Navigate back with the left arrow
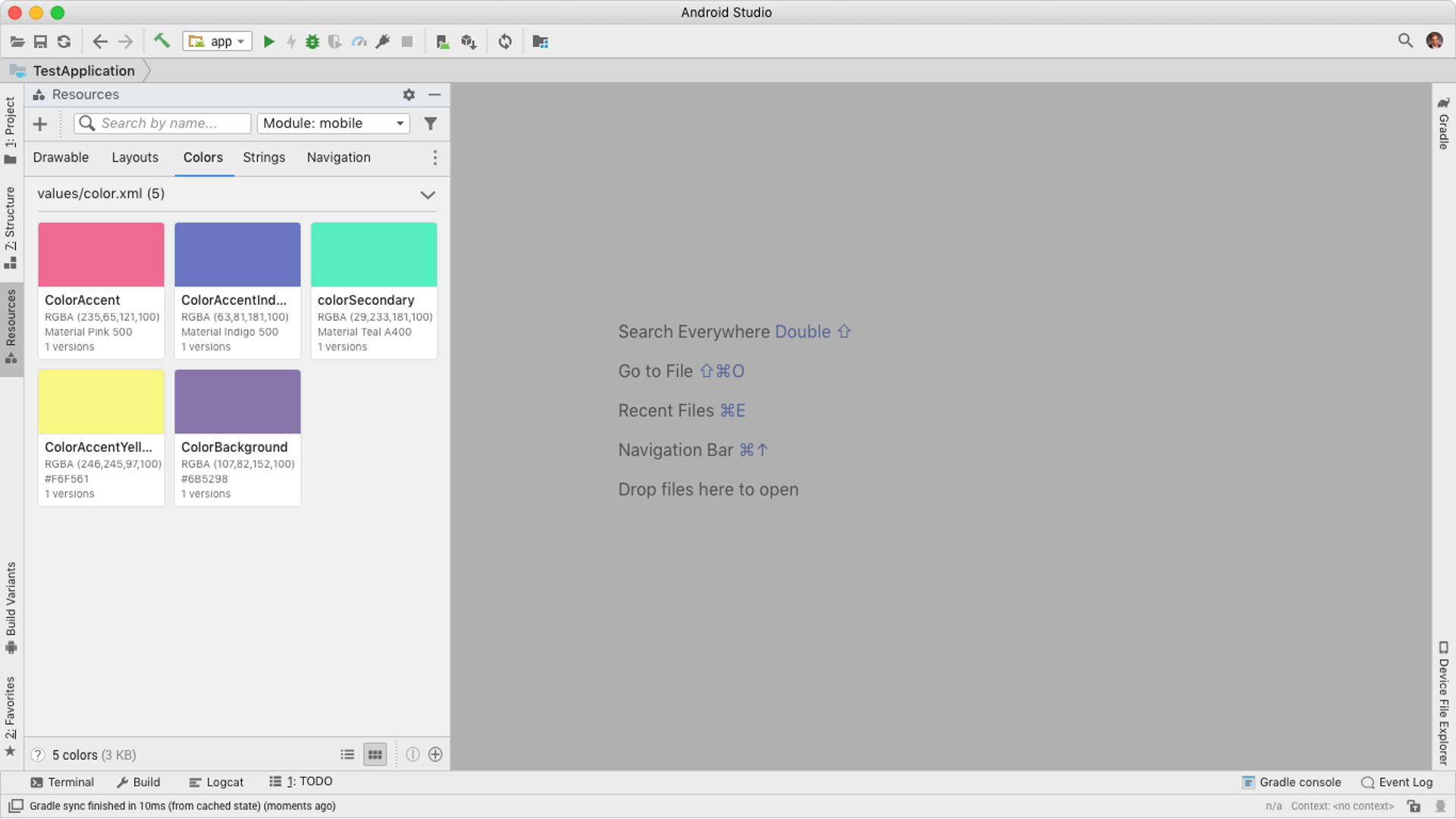The height and width of the screenshot is (819, 1456). [x=100, y=42]
